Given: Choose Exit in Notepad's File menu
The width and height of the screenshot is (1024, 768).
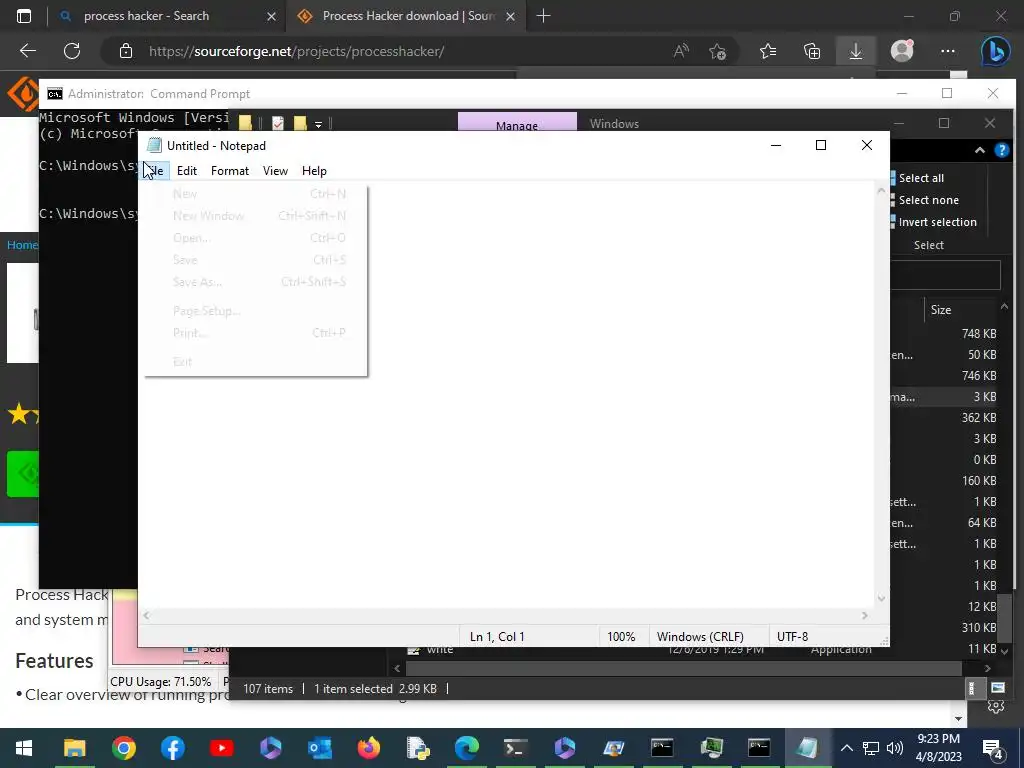Looking at the screenshot, I should [256, 362].
